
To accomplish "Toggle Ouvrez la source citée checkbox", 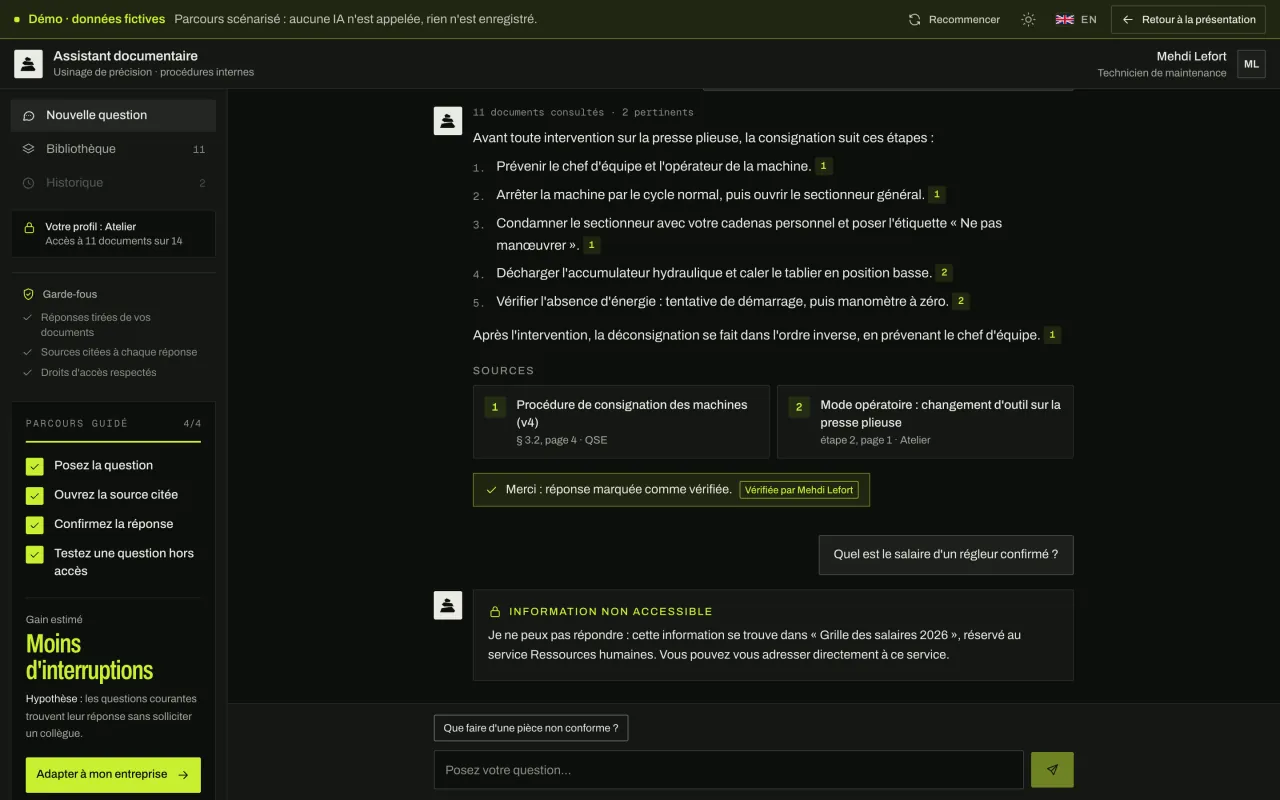I will [35, 495].
